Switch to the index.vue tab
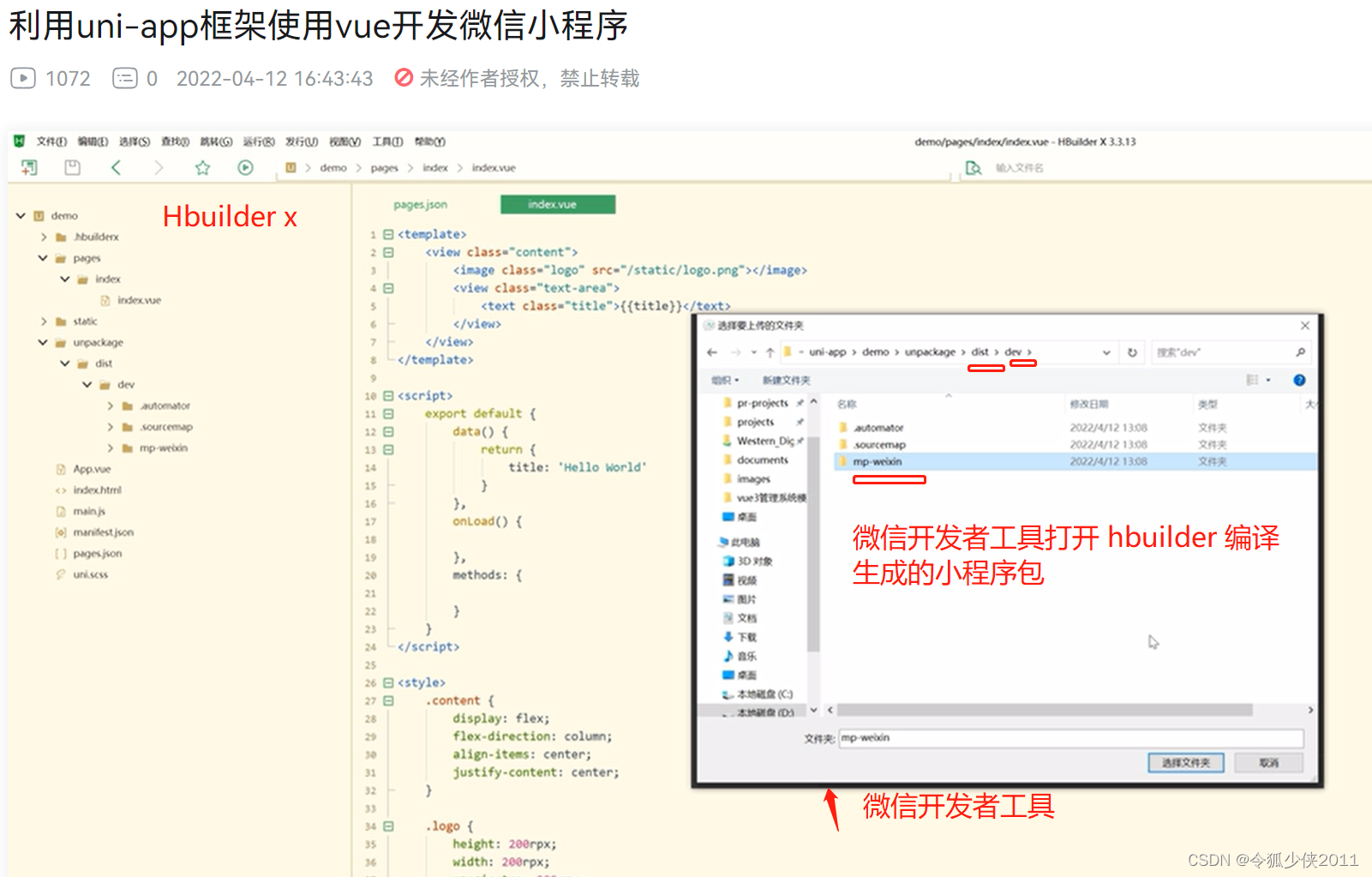This screenshot has width=1372, height=877. click(x=558, y=204)
